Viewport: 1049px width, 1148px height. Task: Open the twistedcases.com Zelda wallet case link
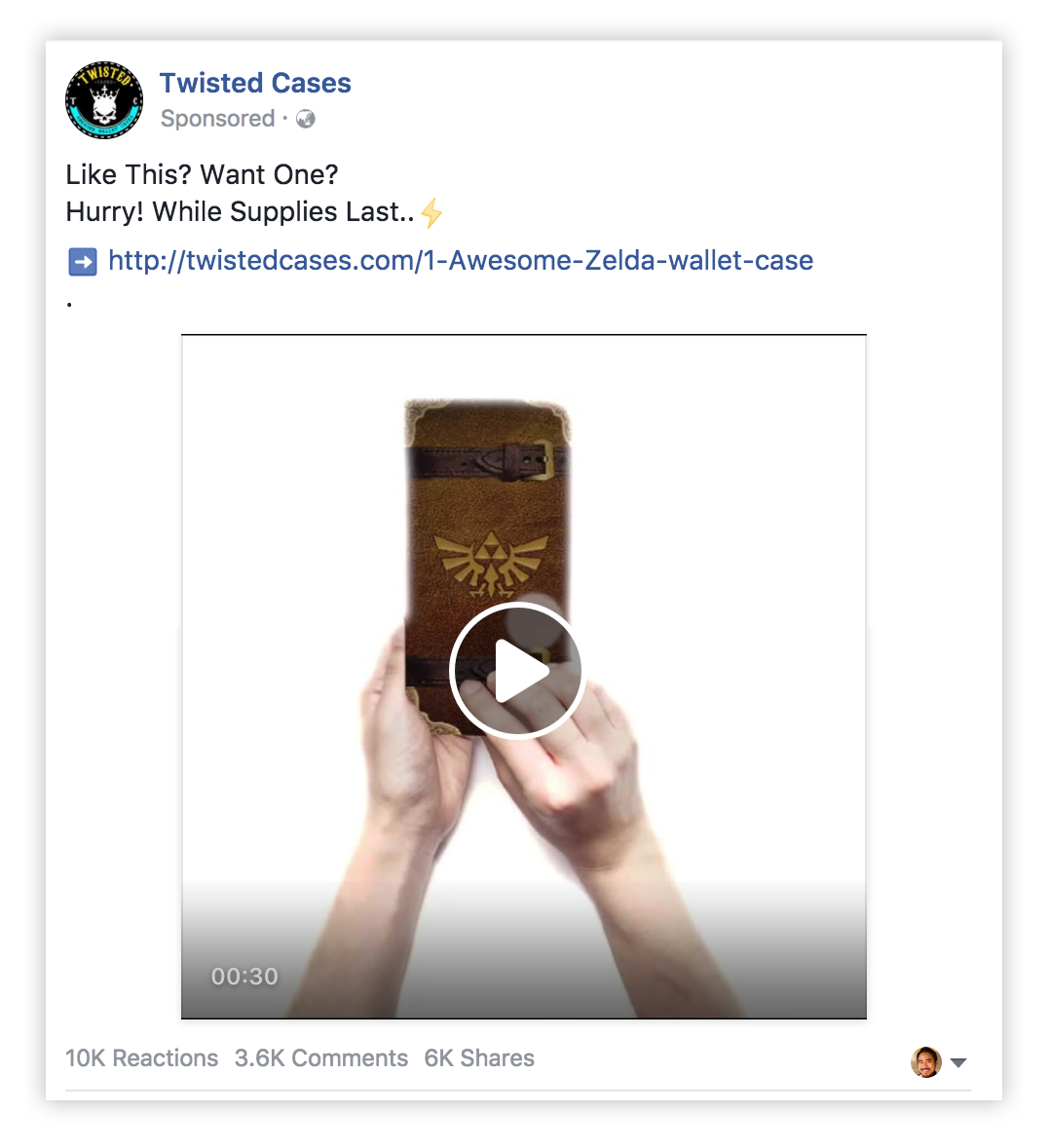point(461,261)
